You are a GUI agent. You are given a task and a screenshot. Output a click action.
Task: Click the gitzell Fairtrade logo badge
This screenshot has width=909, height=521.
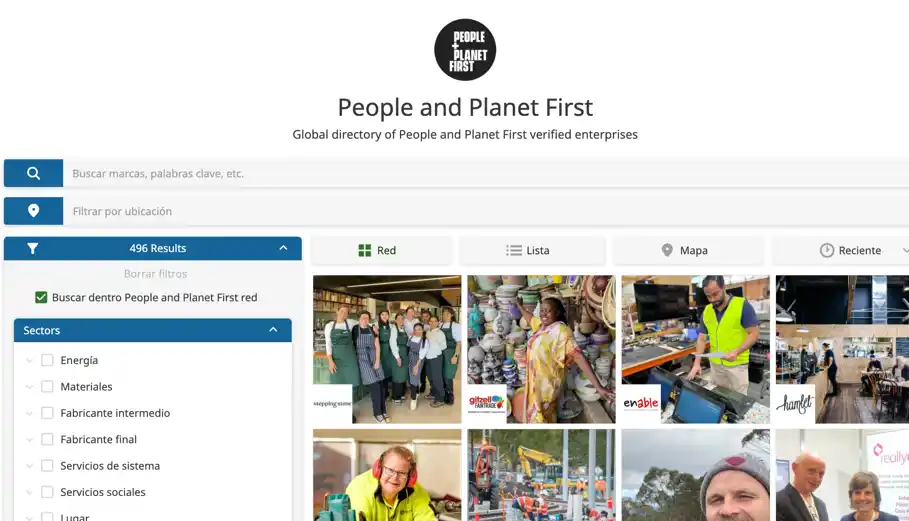[487, 403]
